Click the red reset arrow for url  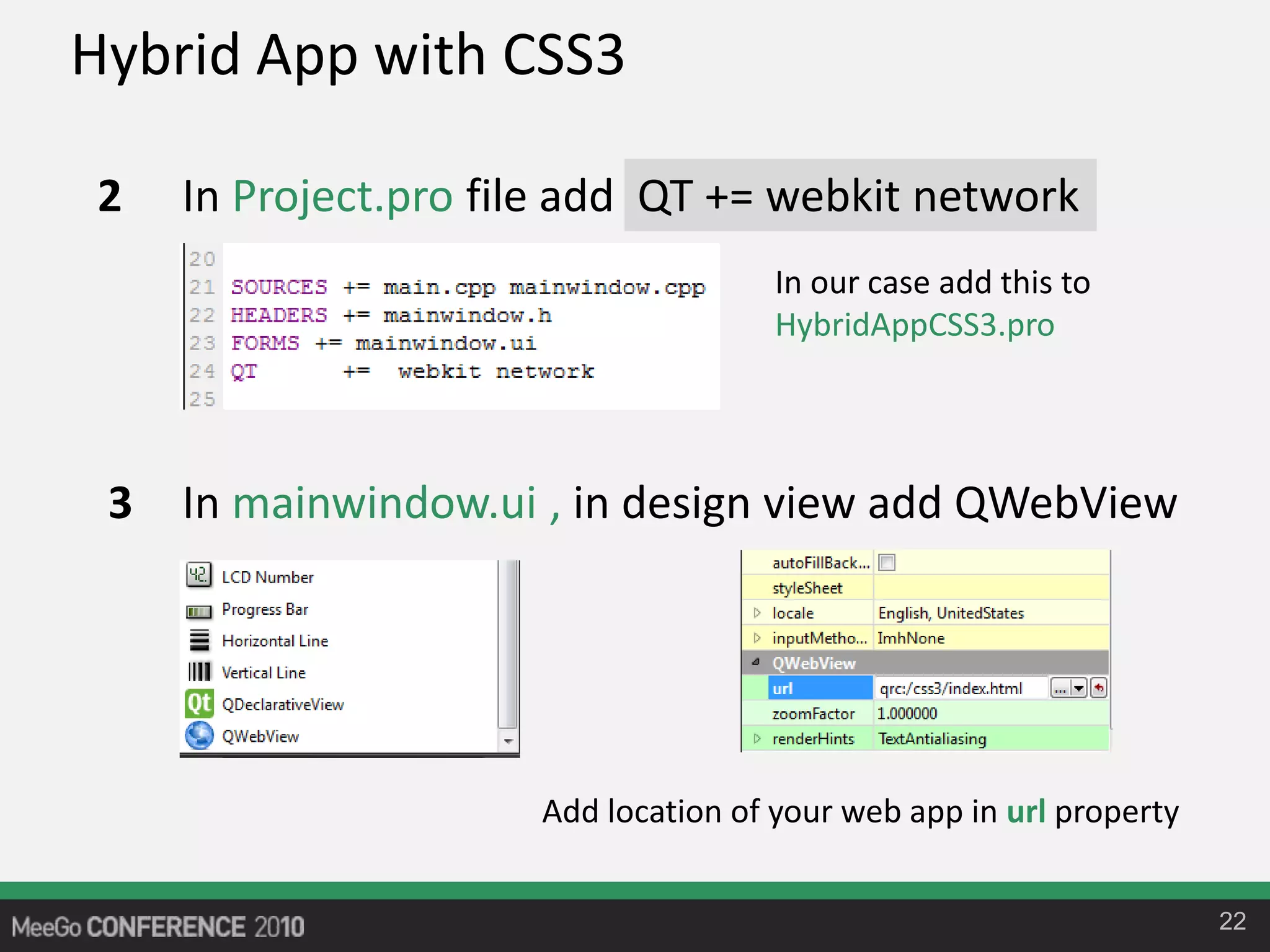(1099, 688)
